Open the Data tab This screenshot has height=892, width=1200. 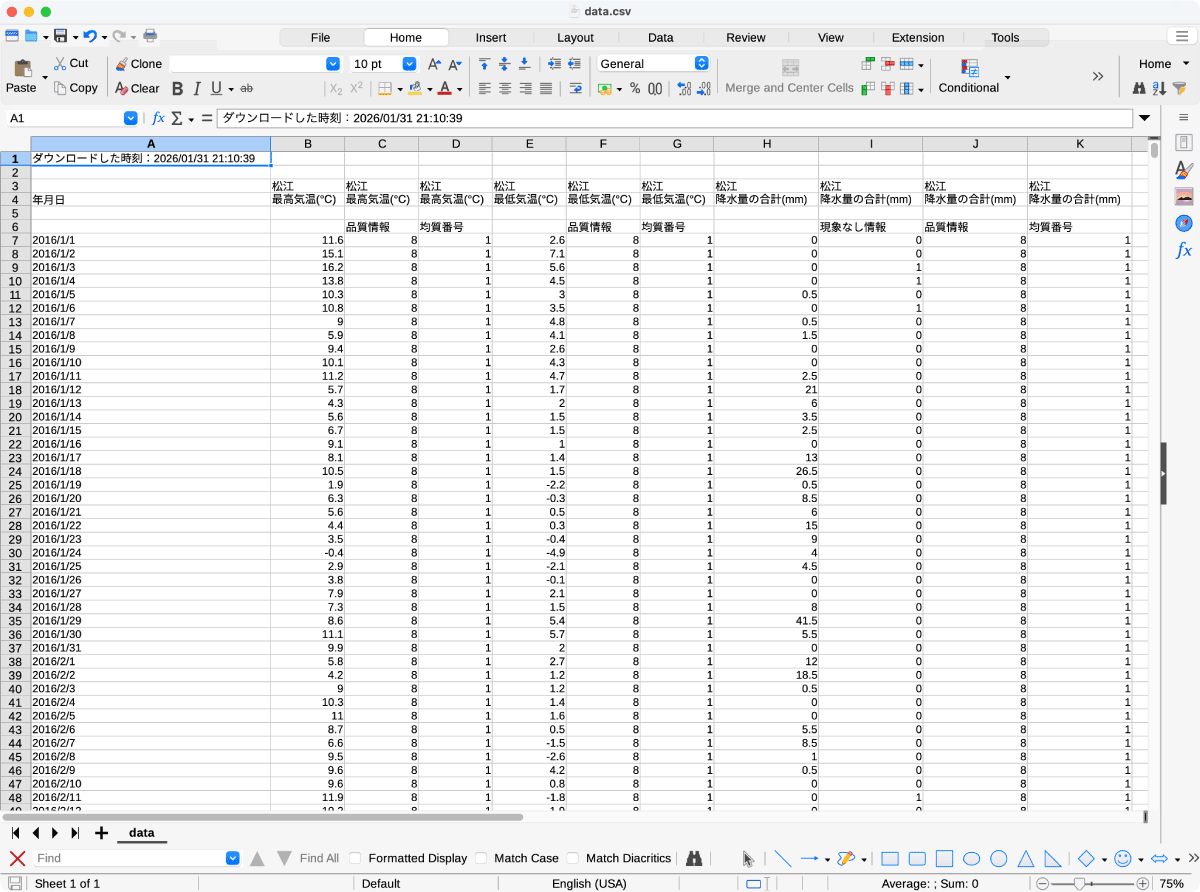pyautogui.click(x=660, y=38)
